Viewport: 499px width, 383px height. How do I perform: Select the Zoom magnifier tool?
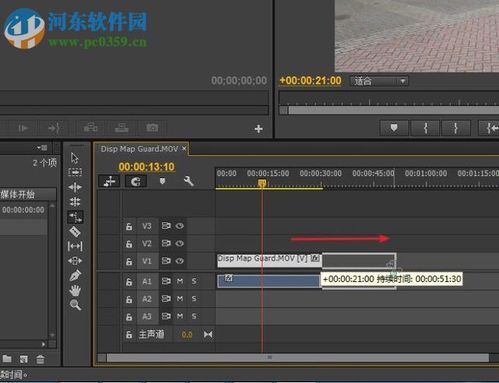tap(75, 305)
